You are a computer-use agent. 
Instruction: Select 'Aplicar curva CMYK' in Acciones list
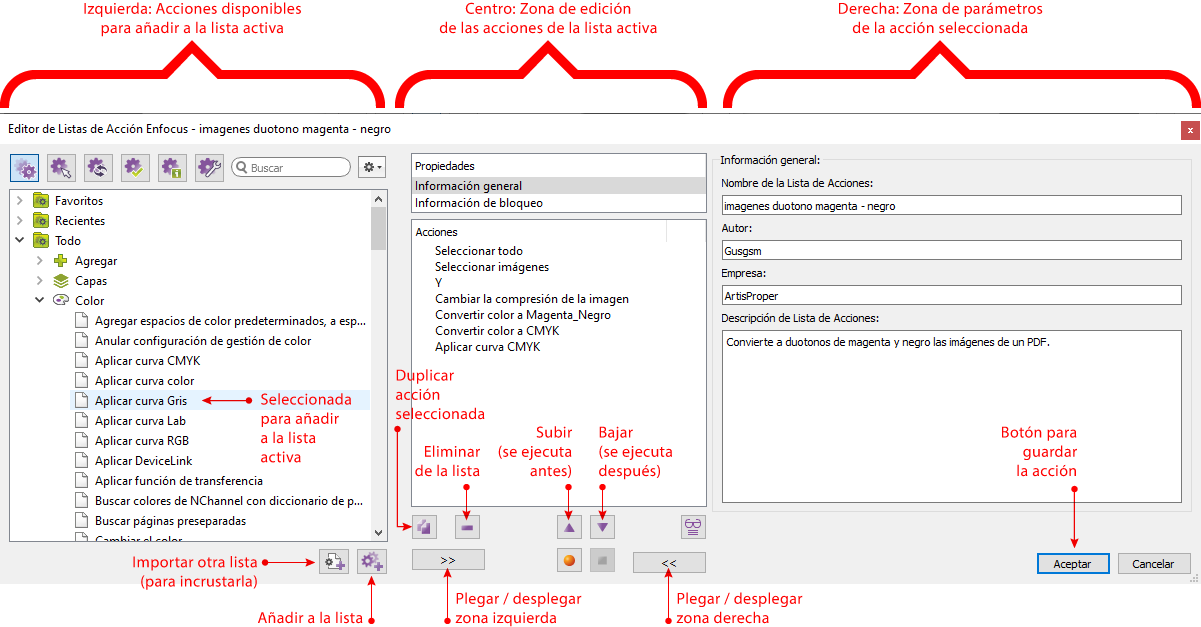(488, 347)
